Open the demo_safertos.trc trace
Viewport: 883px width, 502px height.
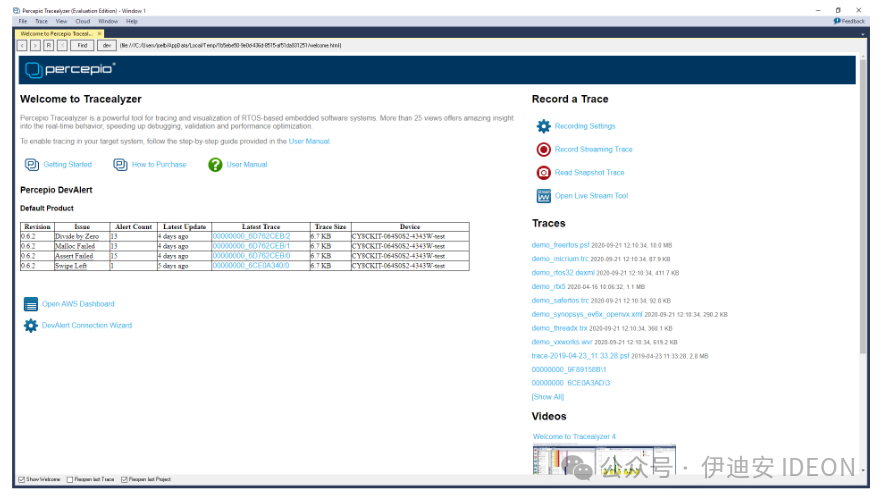[560, 301]
